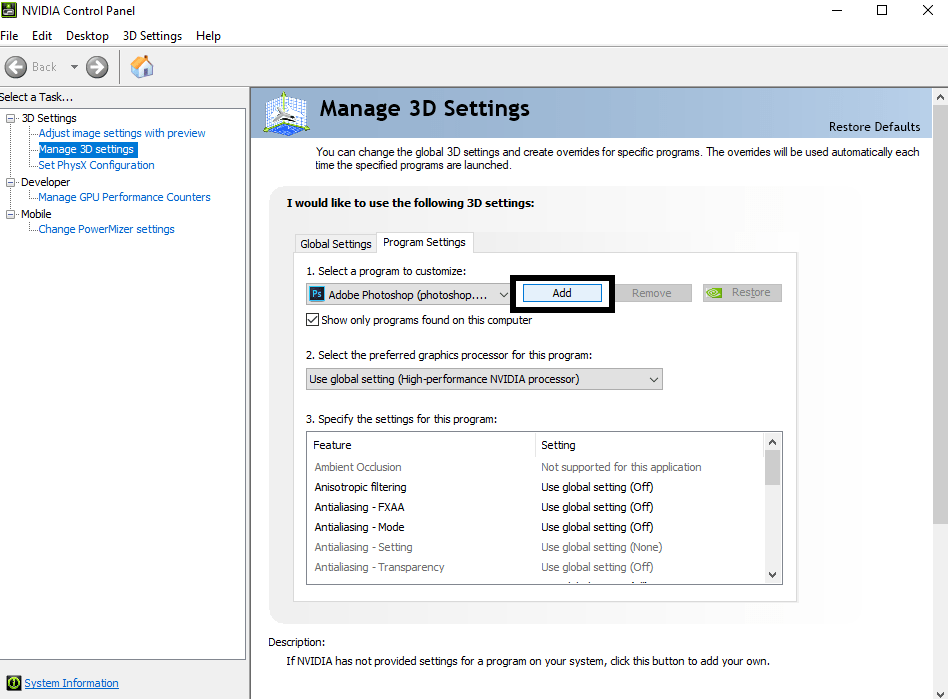
Task: Open the 3D Settings menu
Action: [152, 36]
